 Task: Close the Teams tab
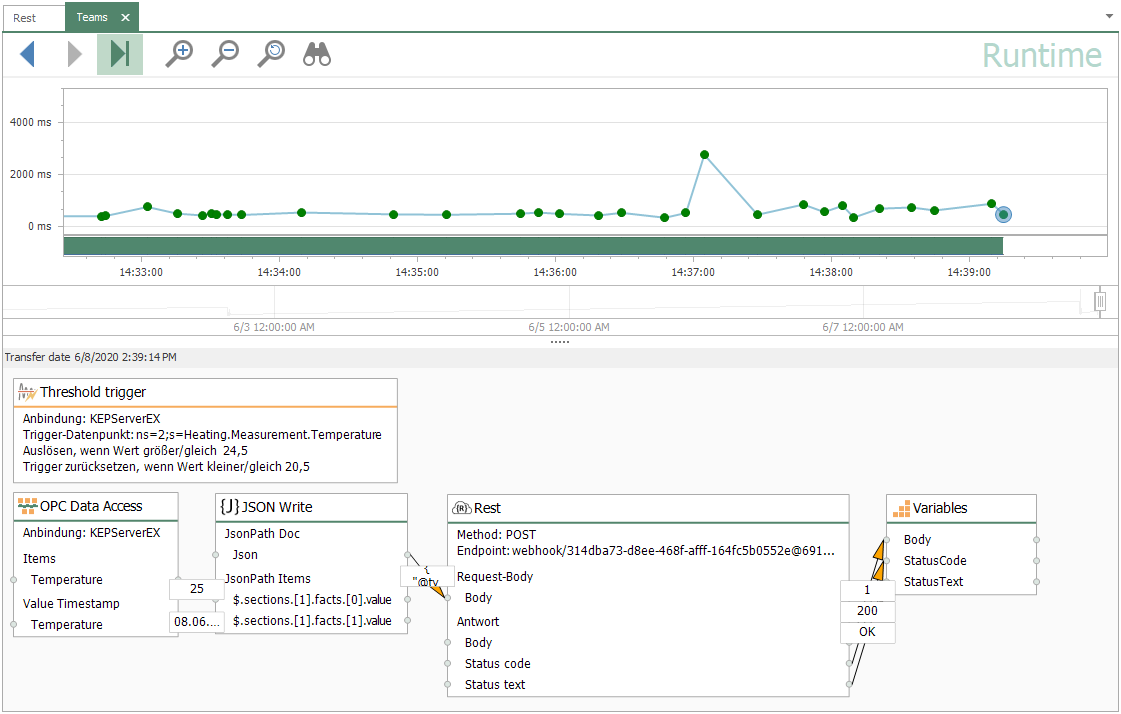click(x=125, y=18)
